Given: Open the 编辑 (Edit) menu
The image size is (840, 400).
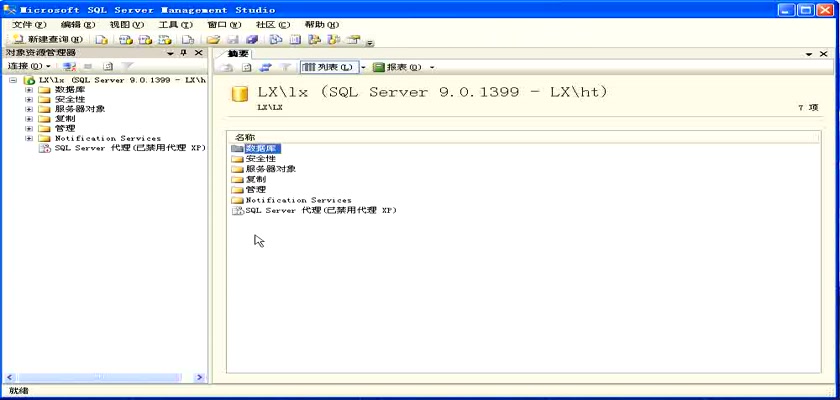Looking at the screenshot, I should click(78, 25).
